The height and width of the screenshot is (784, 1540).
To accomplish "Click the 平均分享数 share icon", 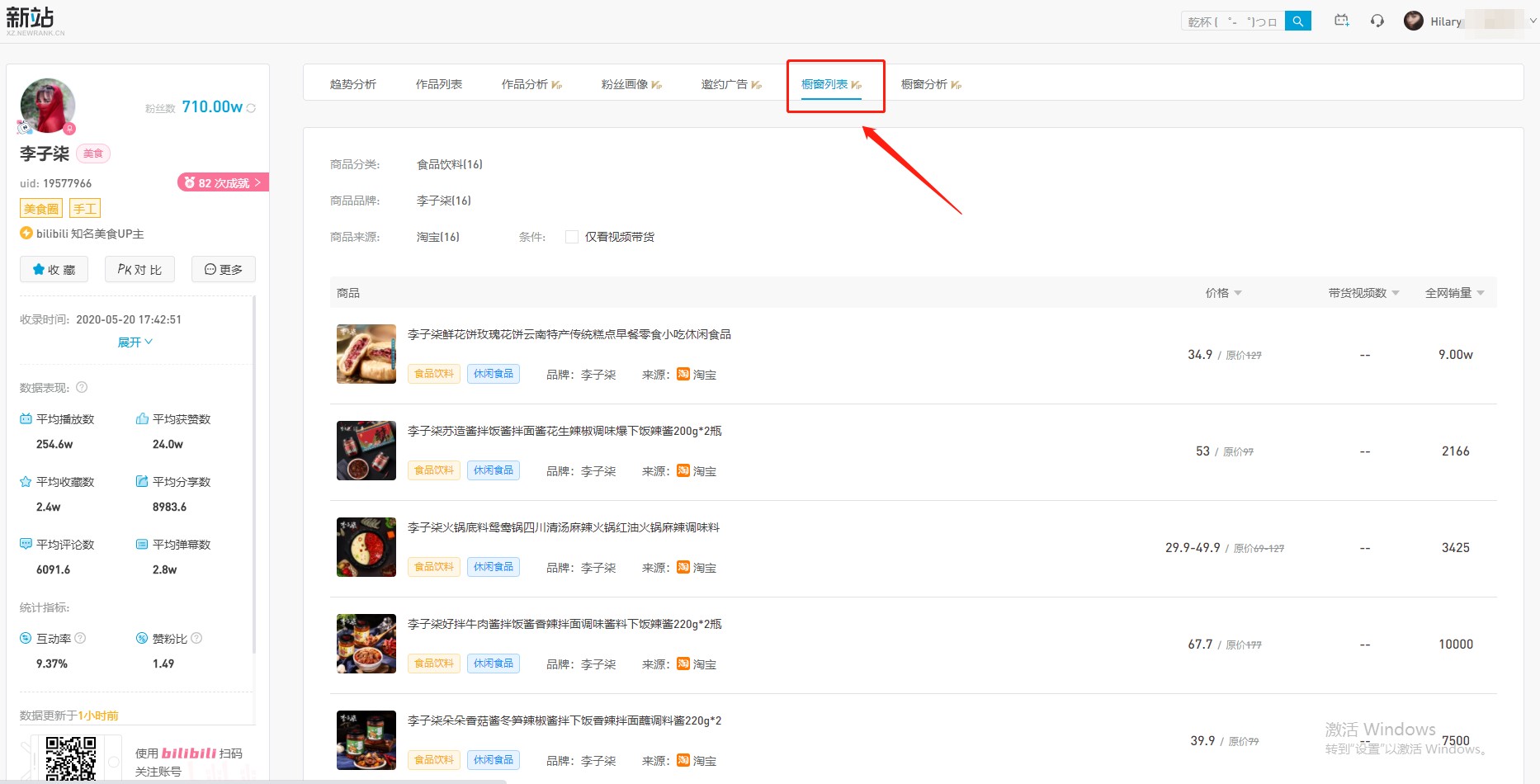I will coord(142,481).
